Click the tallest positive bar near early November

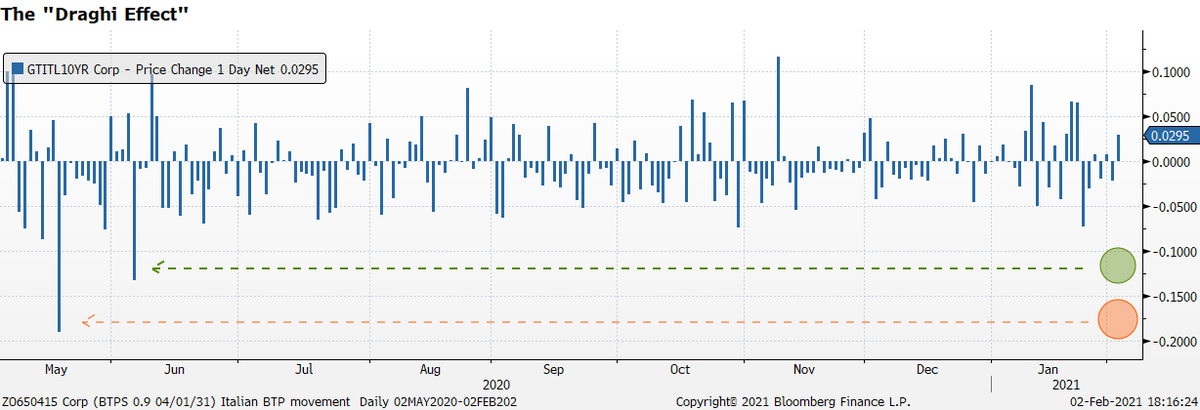pos(777,109)
